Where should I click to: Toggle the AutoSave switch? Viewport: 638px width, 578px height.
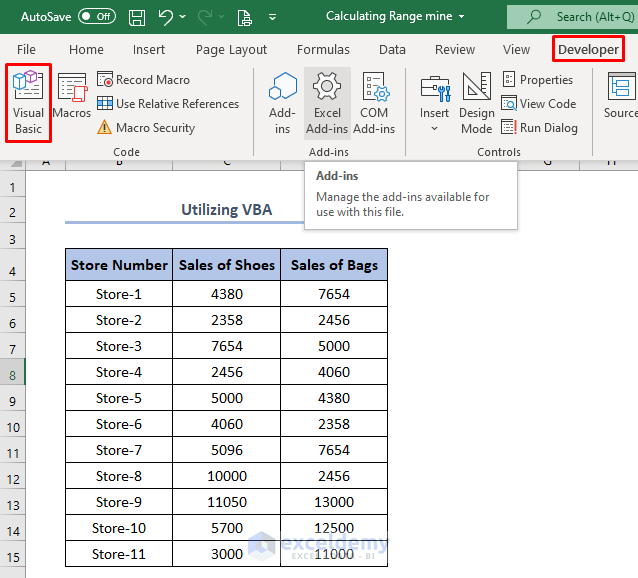[97, 17]
